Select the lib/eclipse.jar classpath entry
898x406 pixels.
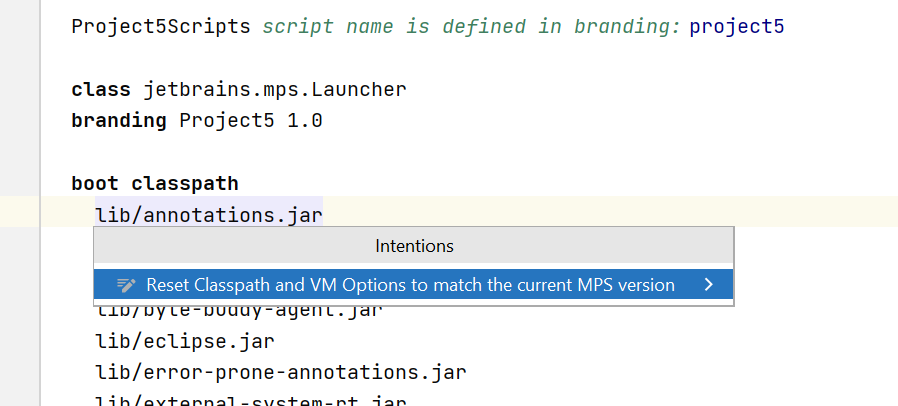click(184, 341)
